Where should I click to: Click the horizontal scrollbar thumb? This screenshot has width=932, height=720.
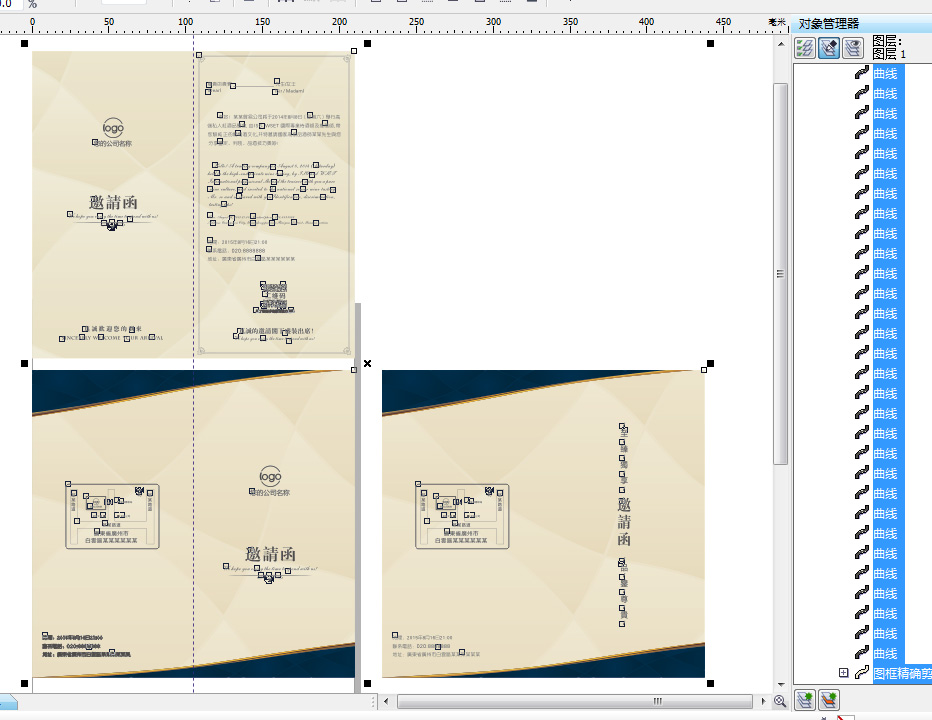[x=574, y=702]
